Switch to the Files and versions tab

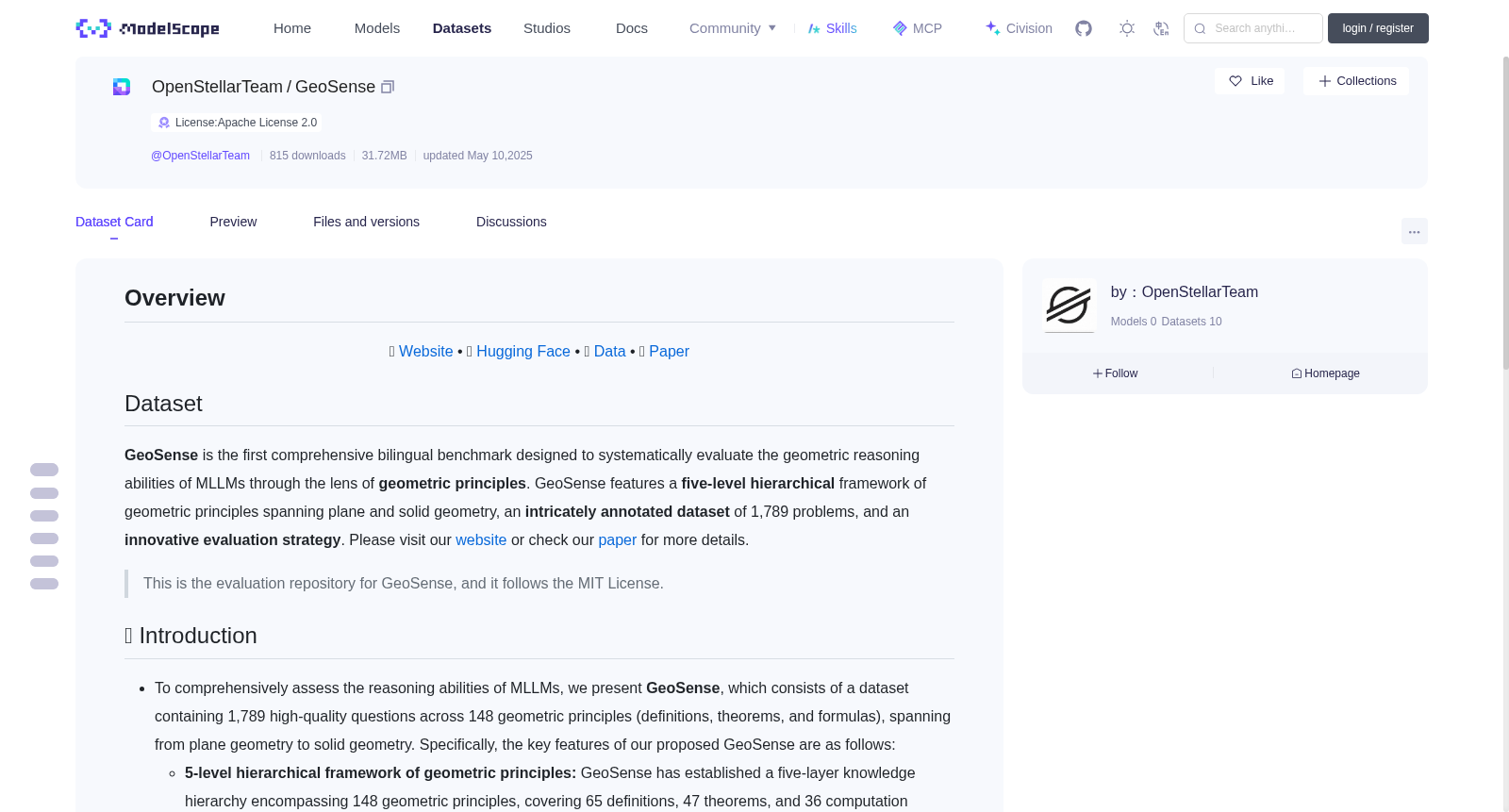coord(366,222)
